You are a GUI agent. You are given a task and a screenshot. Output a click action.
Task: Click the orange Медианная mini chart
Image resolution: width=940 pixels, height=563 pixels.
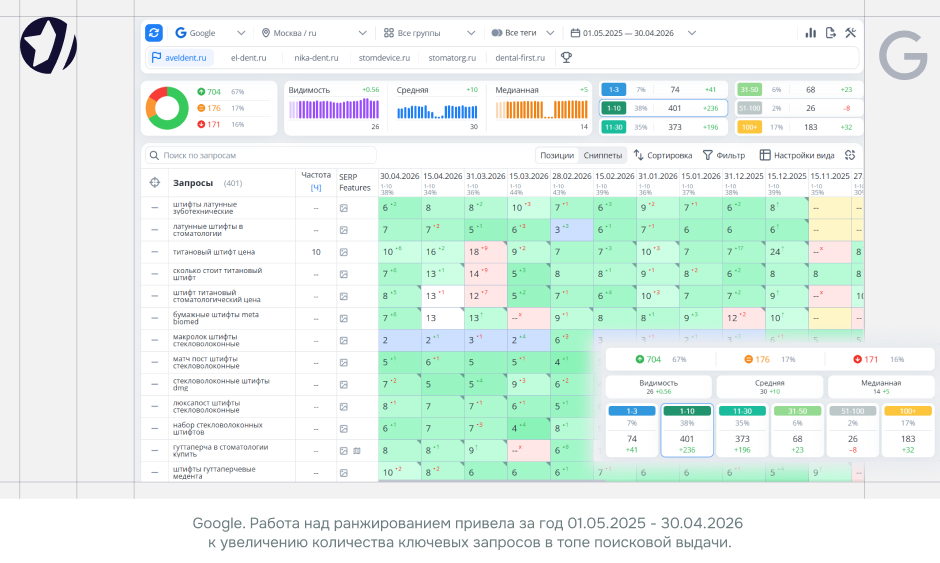(x=541, y=109)
